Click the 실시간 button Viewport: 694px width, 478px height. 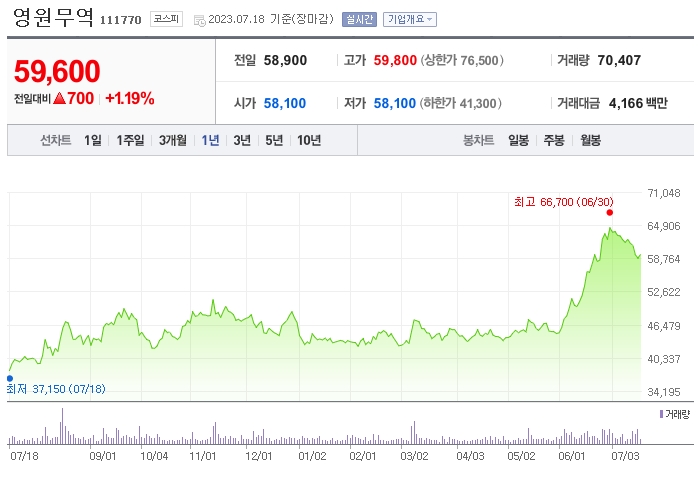pyautogui.click(x=359, y=19)
